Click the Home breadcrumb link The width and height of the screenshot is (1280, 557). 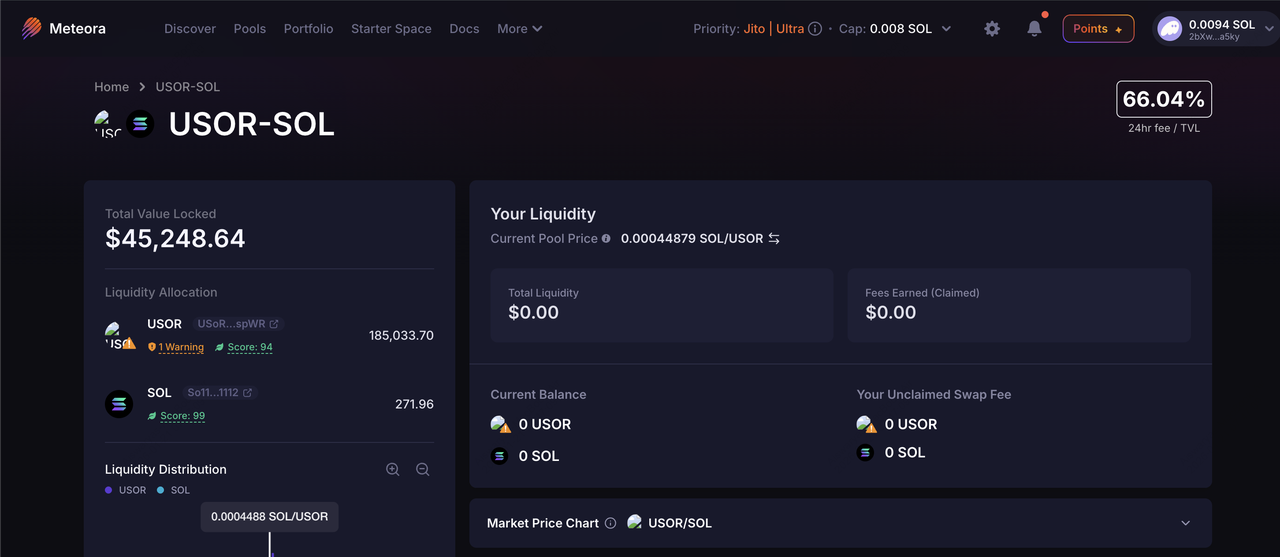pyautogui.click(x=112, y=87)
